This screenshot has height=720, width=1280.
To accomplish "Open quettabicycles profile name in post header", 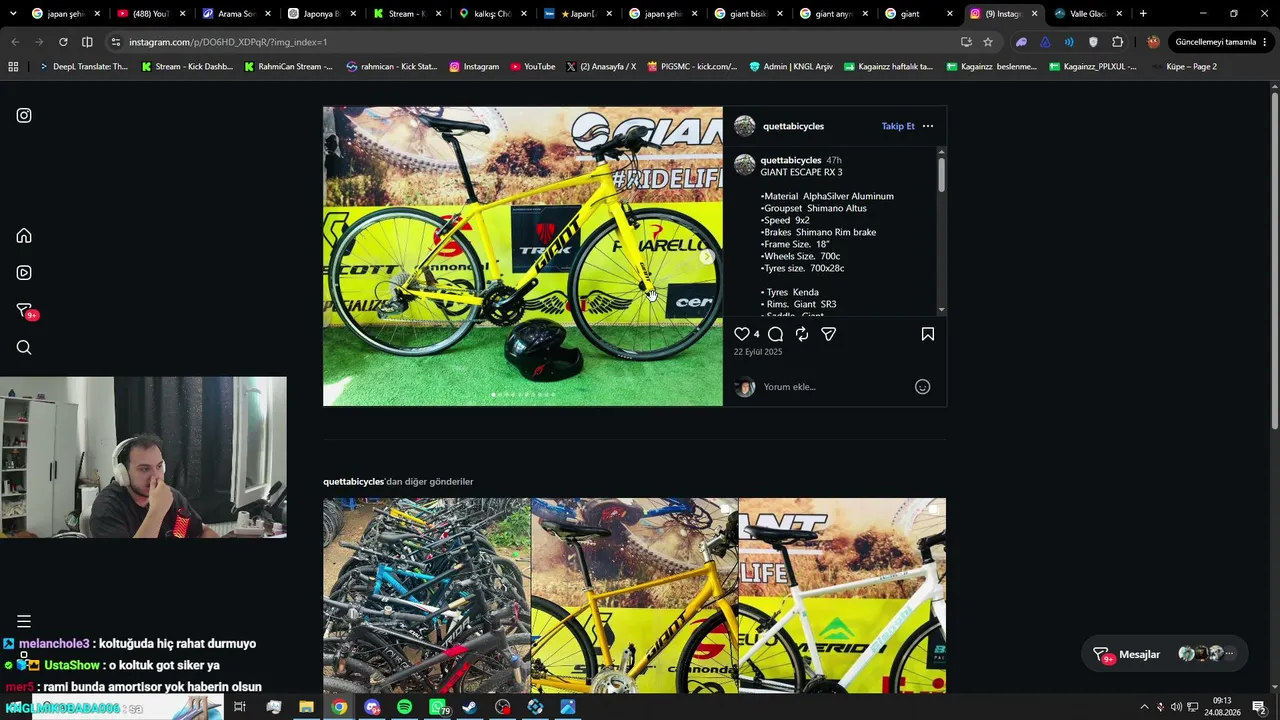I will (x=793, y=126).
